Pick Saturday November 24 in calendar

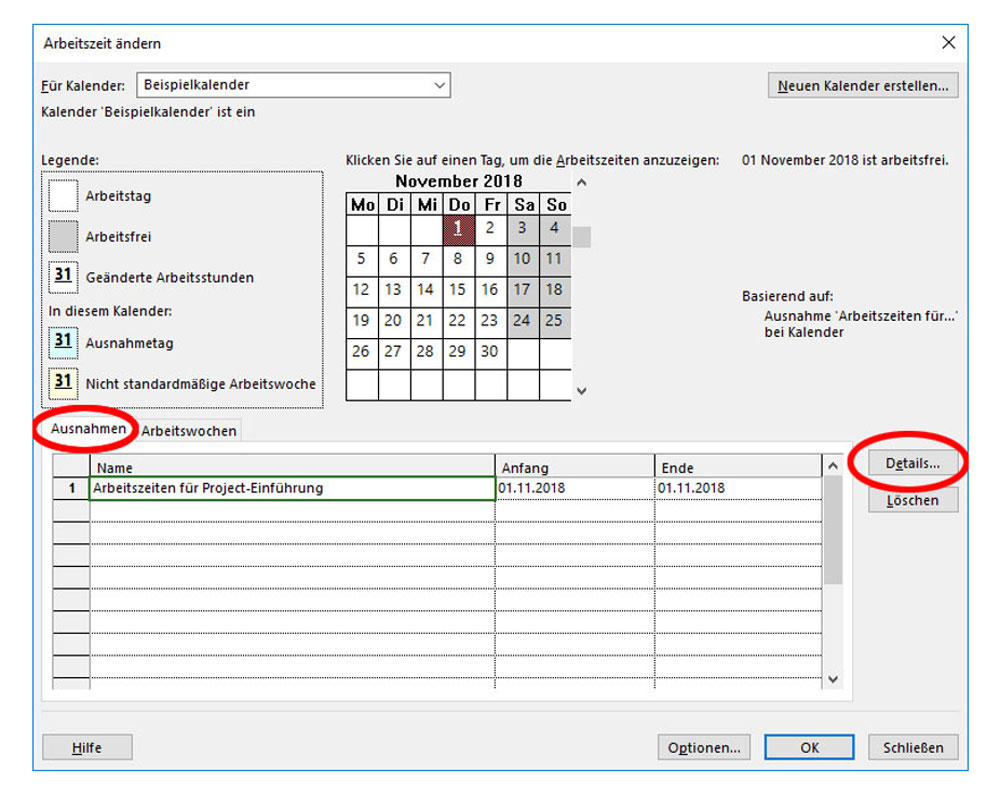pyautogui.click(x=521, y=321)
